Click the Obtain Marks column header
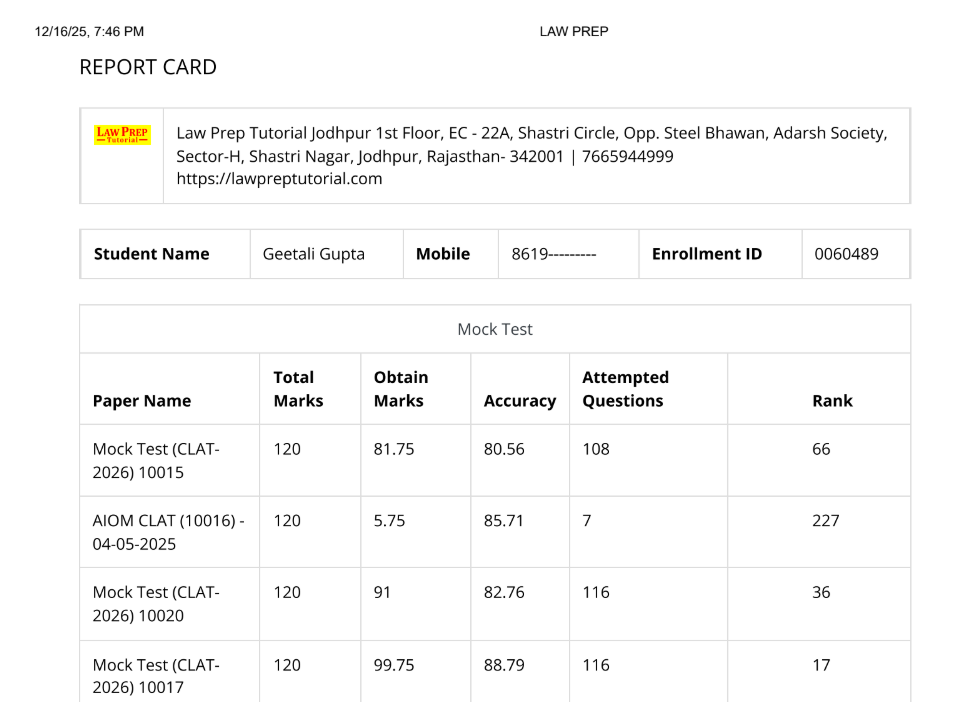The width and height of the screenshot is (980, 702). pyautogui.click(x=400, y=389)
